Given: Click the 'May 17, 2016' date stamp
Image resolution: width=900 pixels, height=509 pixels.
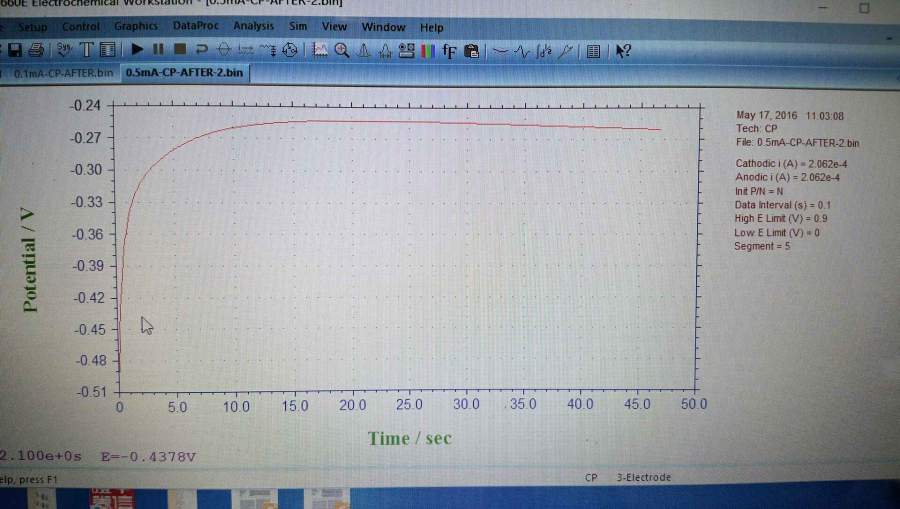Looking at the screenshot, I should click(x=767, y=115).
